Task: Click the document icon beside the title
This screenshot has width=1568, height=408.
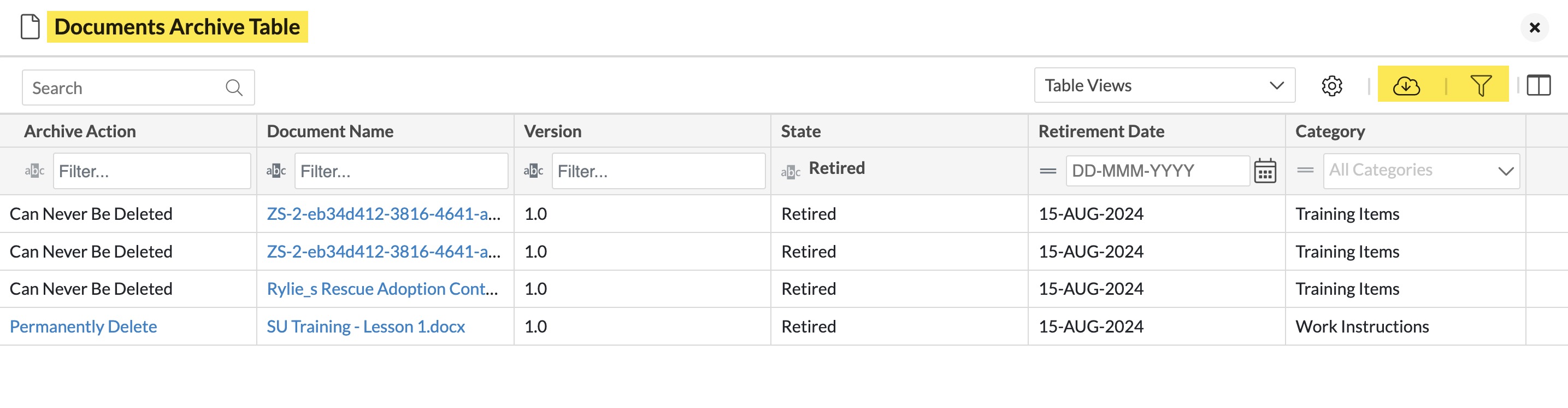Action: point(30,27)
